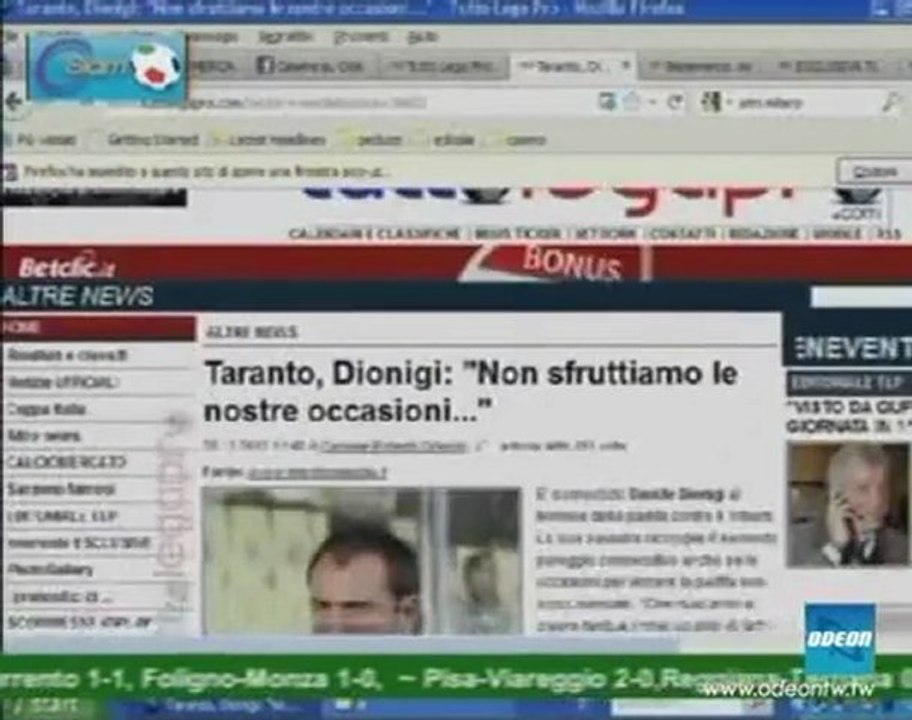Reload the page with the refresh icon
912x720 pixels.
click(675, 103)
